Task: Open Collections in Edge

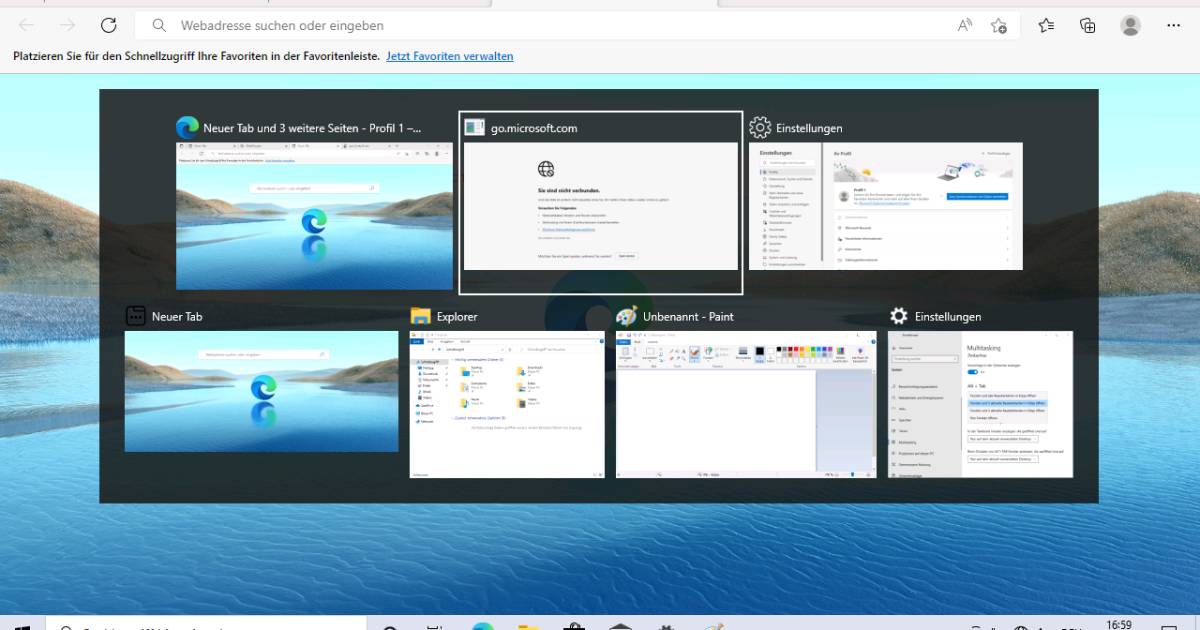Action: pos(1087,25)
